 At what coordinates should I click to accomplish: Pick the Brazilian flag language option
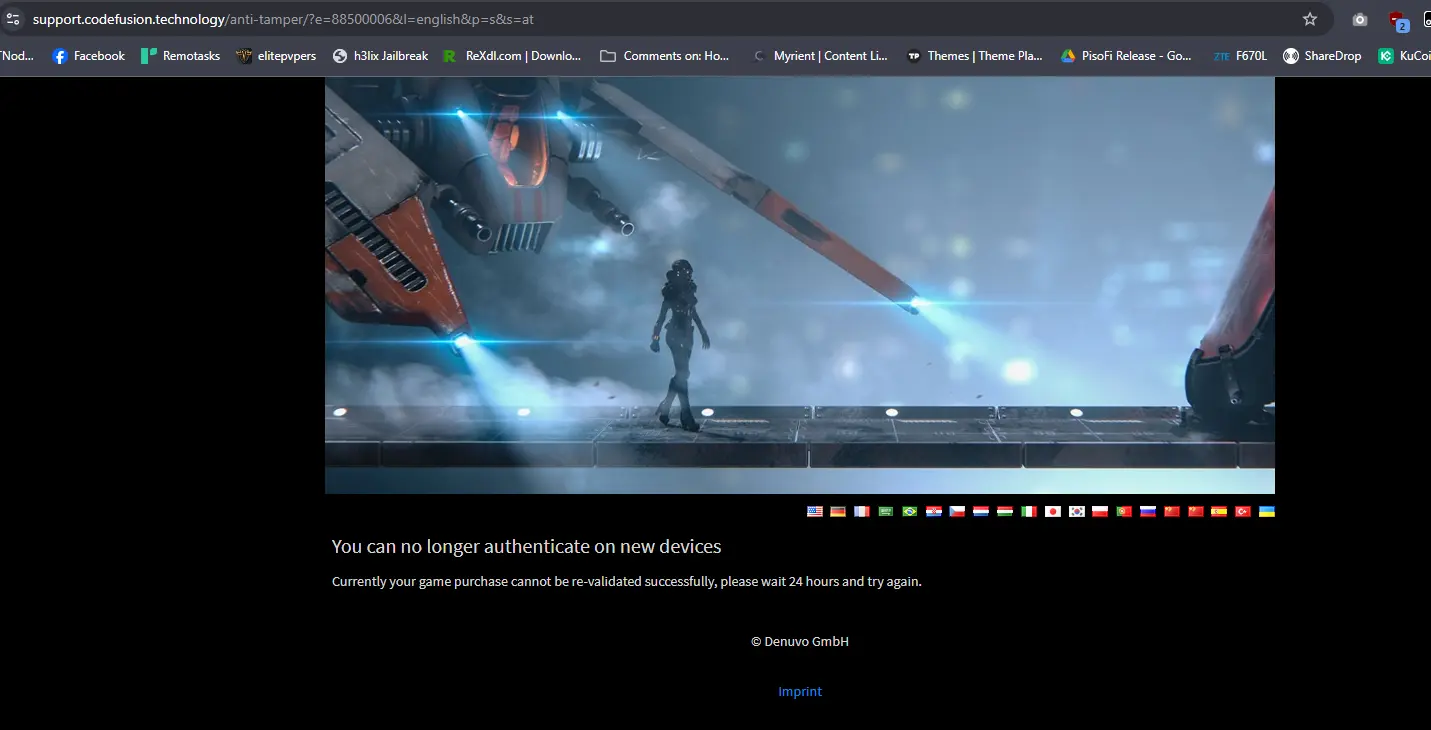point(910,511)
